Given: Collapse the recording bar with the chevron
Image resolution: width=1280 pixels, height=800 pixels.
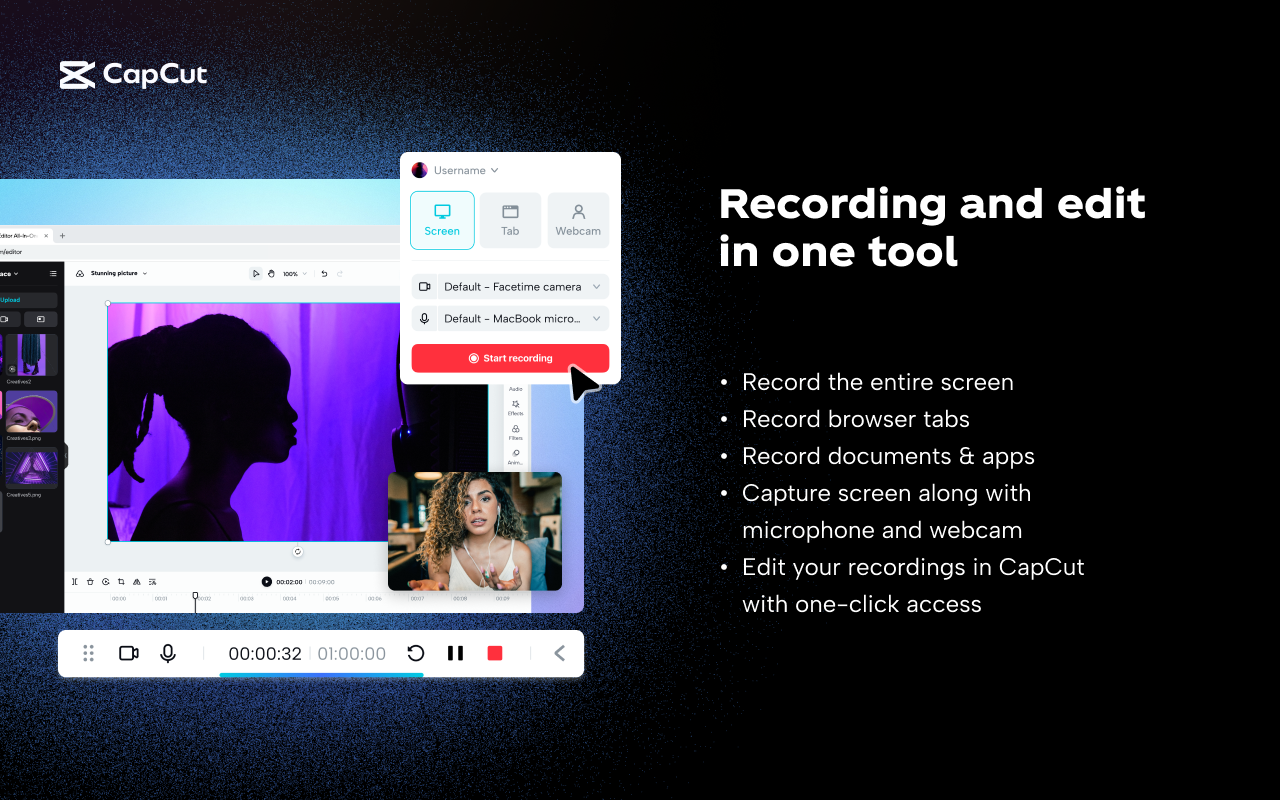Looking at the screenshot, I should [559, 653].
